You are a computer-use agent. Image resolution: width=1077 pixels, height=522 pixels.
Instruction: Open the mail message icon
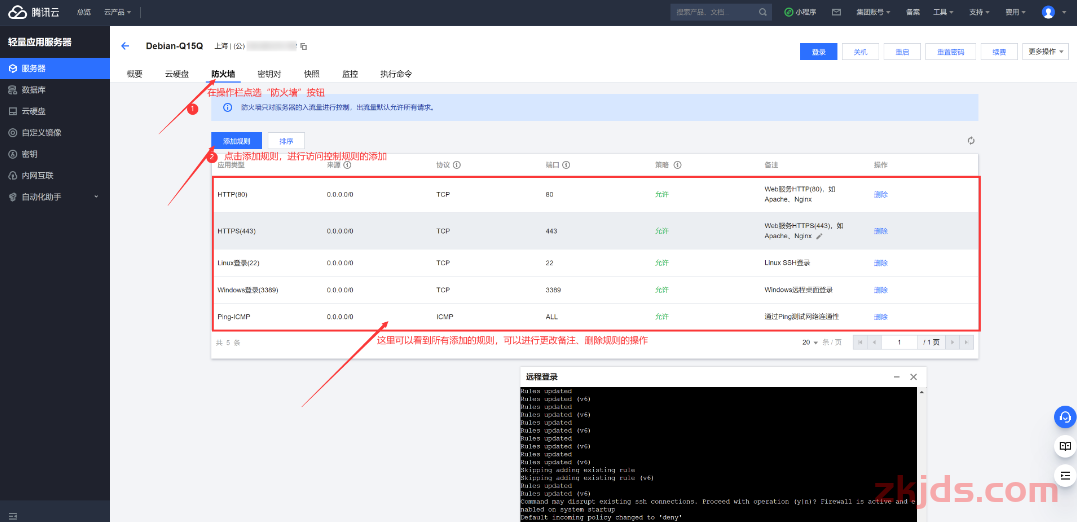click(836, 12)
